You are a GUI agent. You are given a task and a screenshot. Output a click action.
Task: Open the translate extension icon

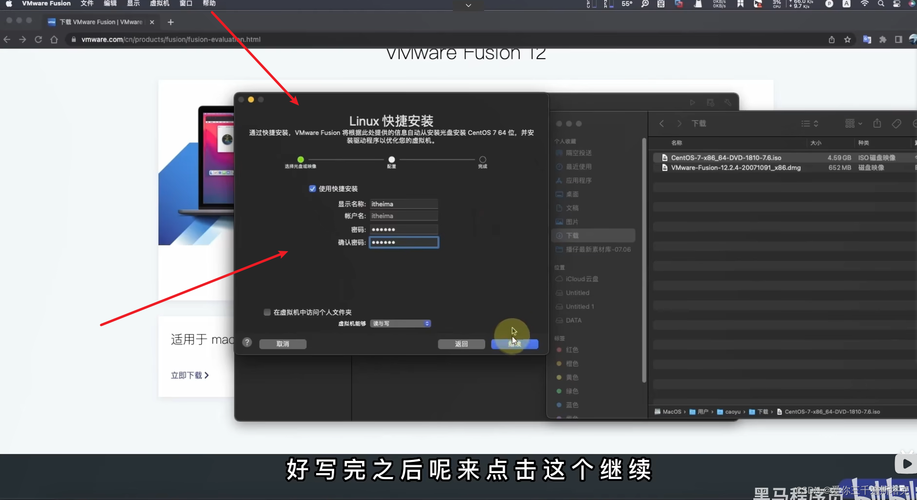867,40
